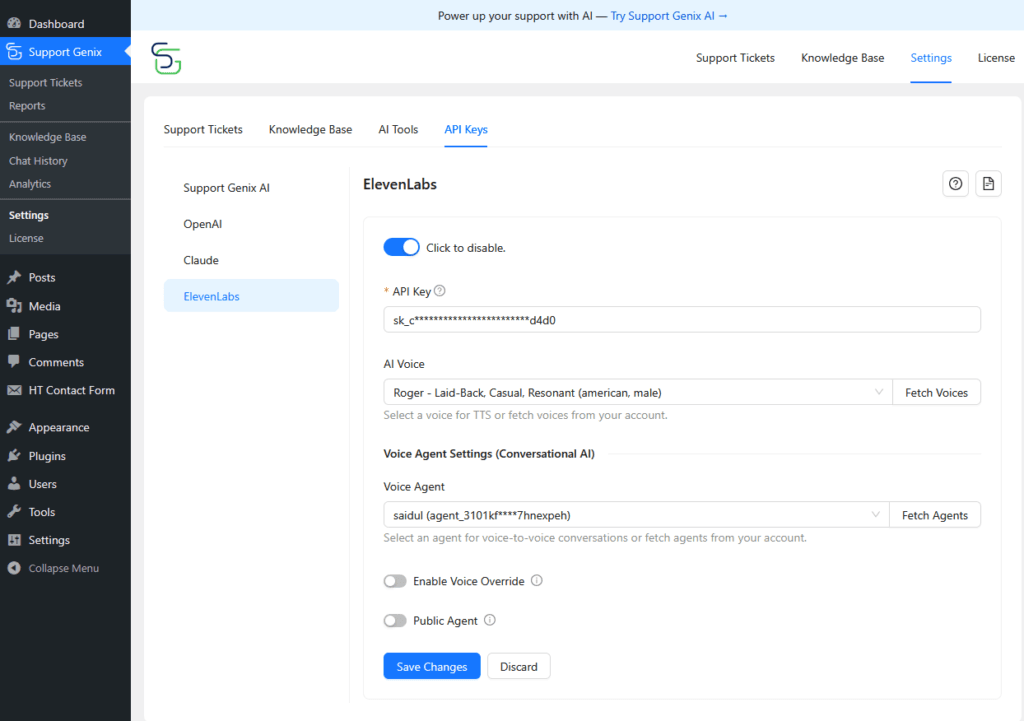The image size is (1024, 721).
Task: Click the Fetch Voices button
Action: tap(936, 393)
